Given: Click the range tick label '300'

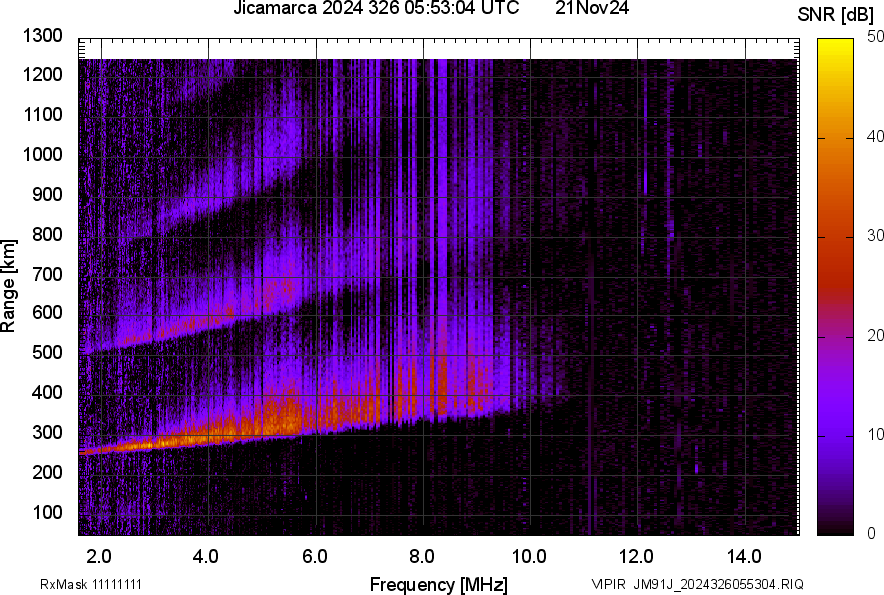Looking at the screenshot, I should tap(47, 433).
